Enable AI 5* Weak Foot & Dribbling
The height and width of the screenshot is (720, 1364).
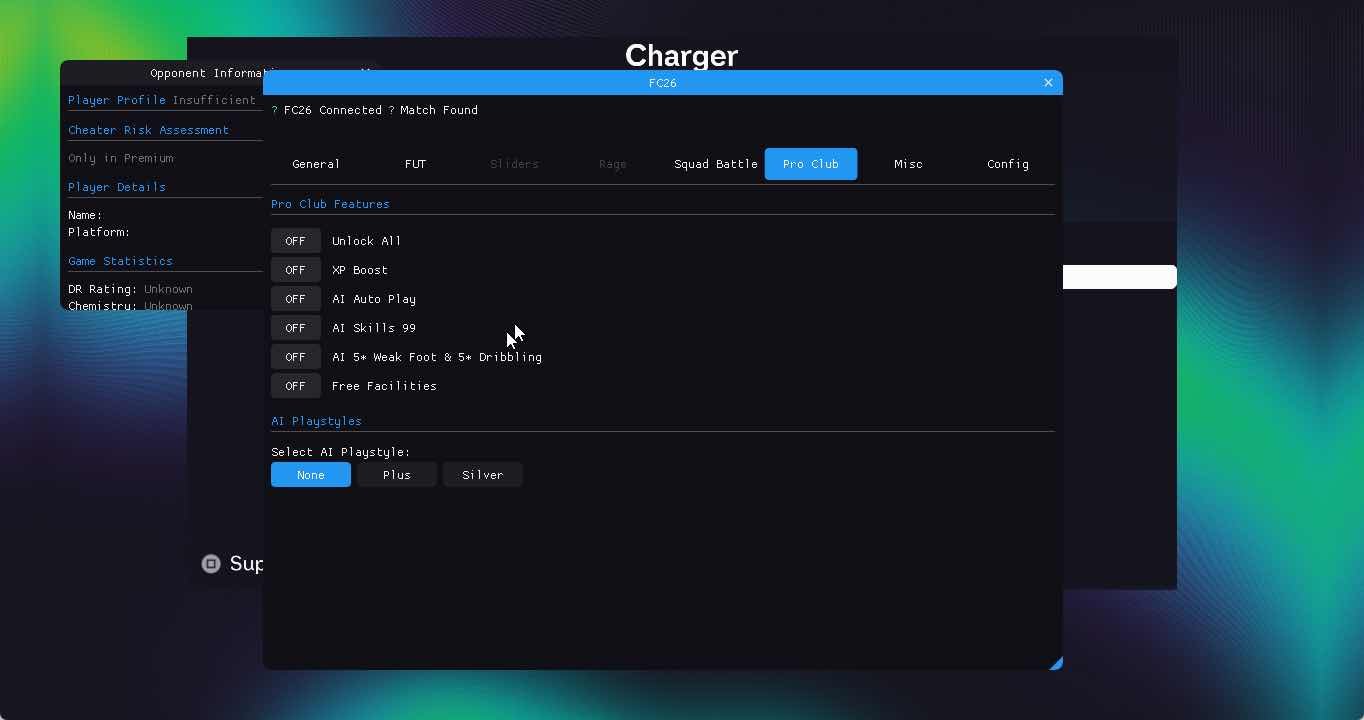(295, 357)
